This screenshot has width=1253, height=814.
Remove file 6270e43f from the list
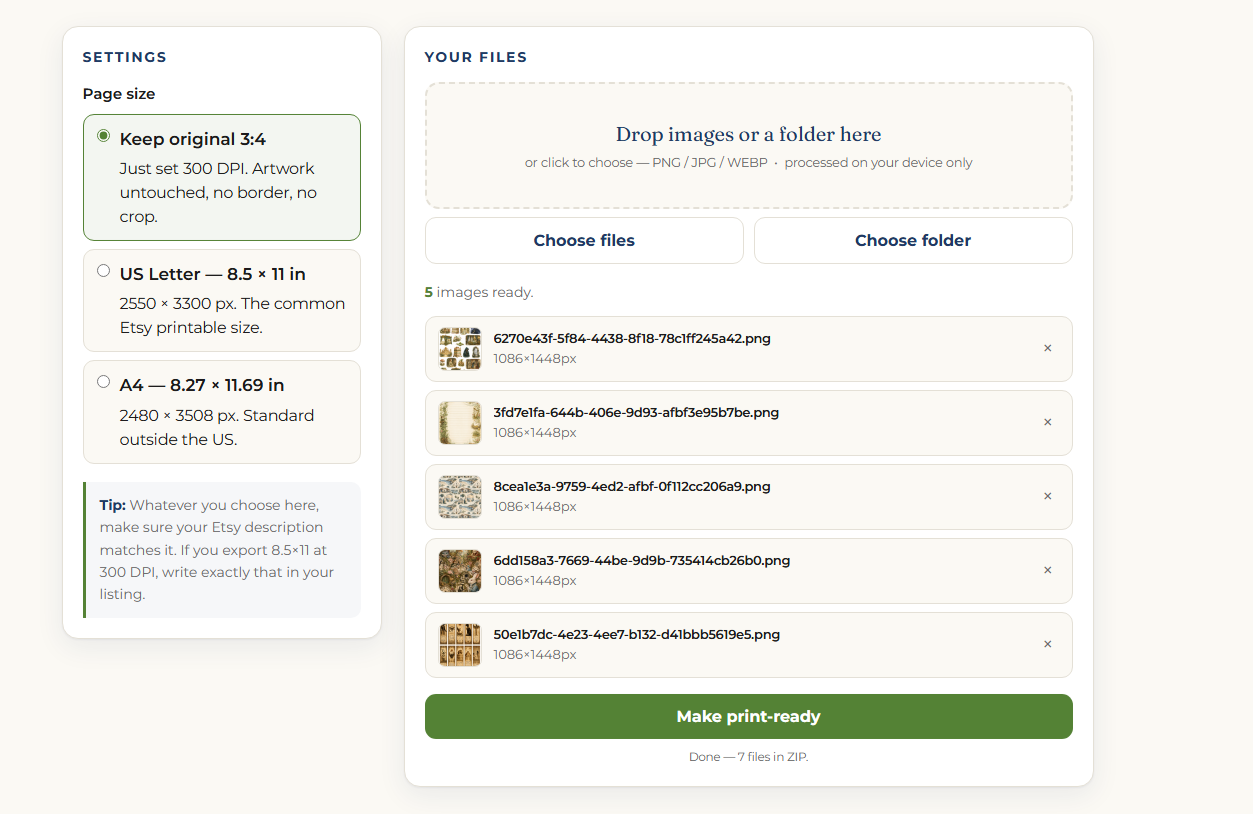[x=1047, y=349]
